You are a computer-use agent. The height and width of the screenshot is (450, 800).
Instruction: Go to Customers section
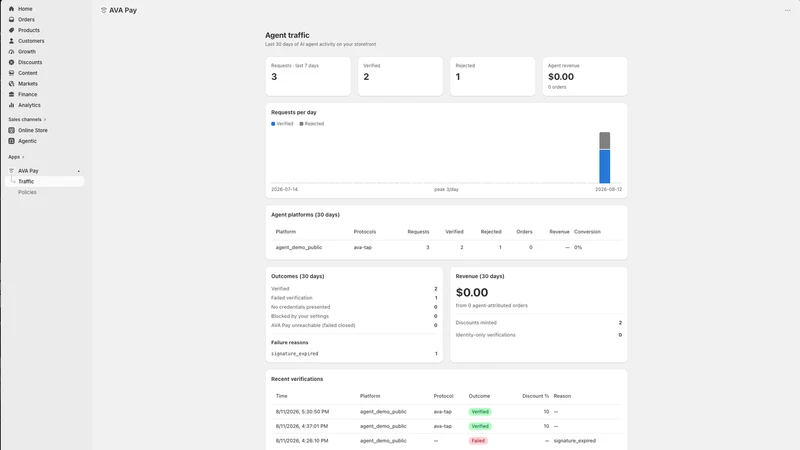pos(31,41)
